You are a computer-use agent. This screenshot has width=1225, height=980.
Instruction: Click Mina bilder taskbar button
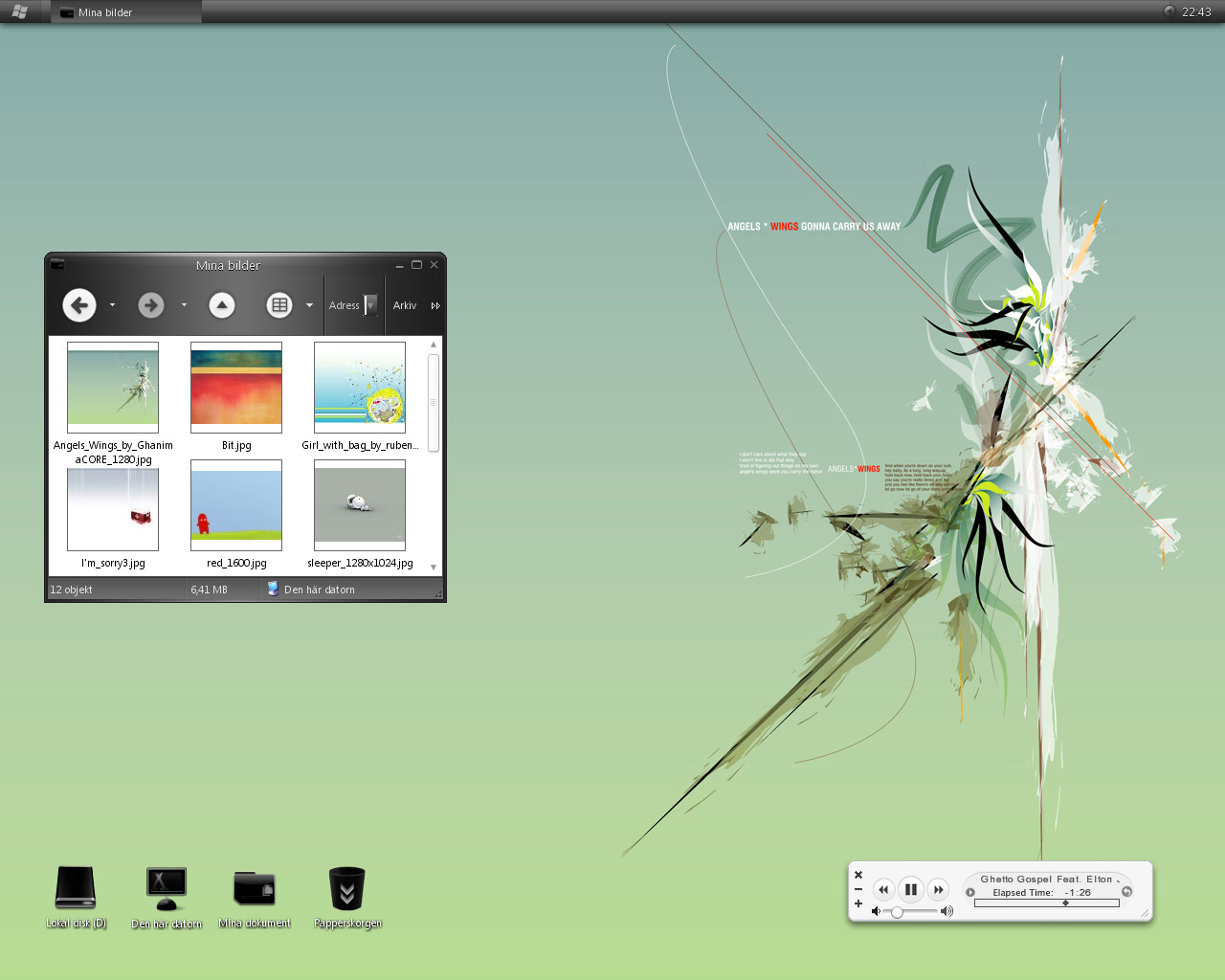coord(126,12)
